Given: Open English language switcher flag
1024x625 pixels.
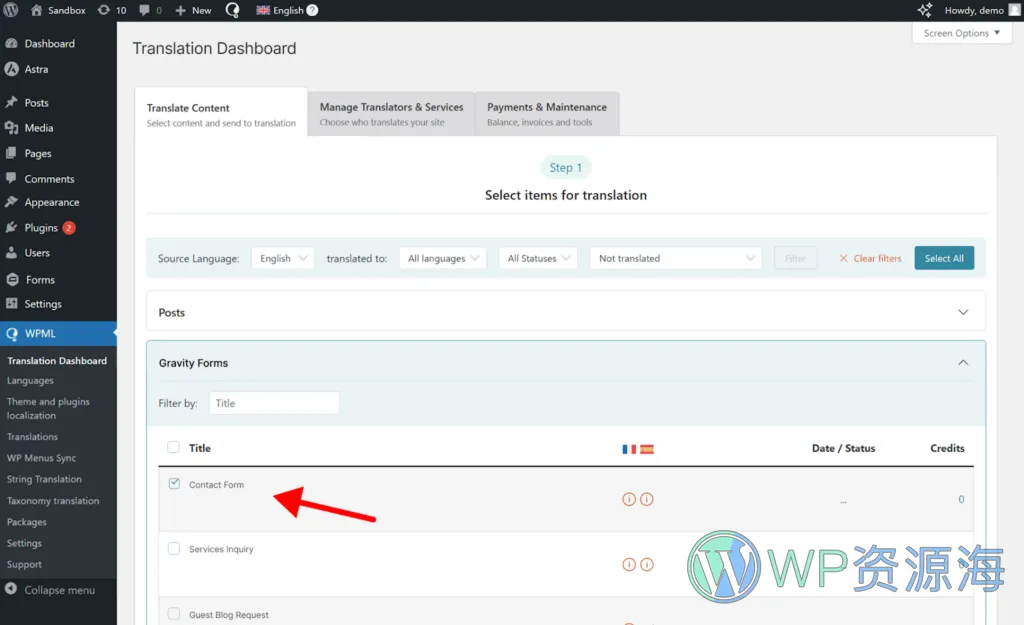Looking at the screenshot, I should [263, 10].
